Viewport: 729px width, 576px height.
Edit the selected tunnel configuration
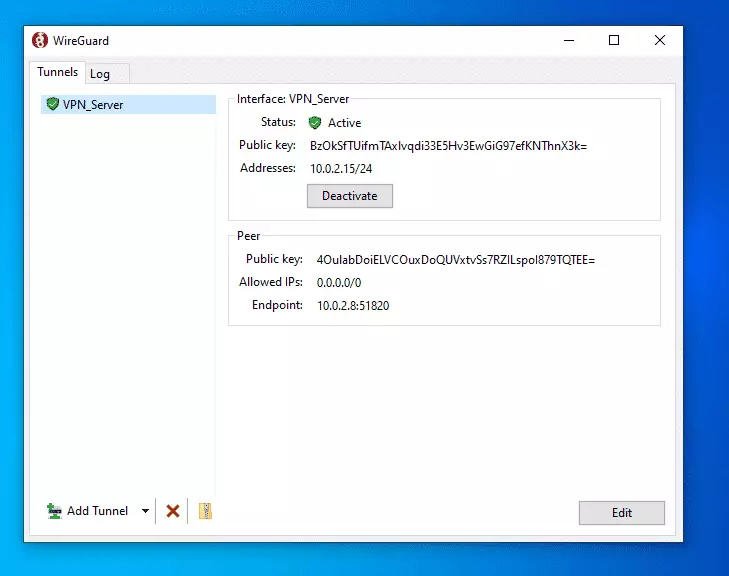(x=622, y=513)
